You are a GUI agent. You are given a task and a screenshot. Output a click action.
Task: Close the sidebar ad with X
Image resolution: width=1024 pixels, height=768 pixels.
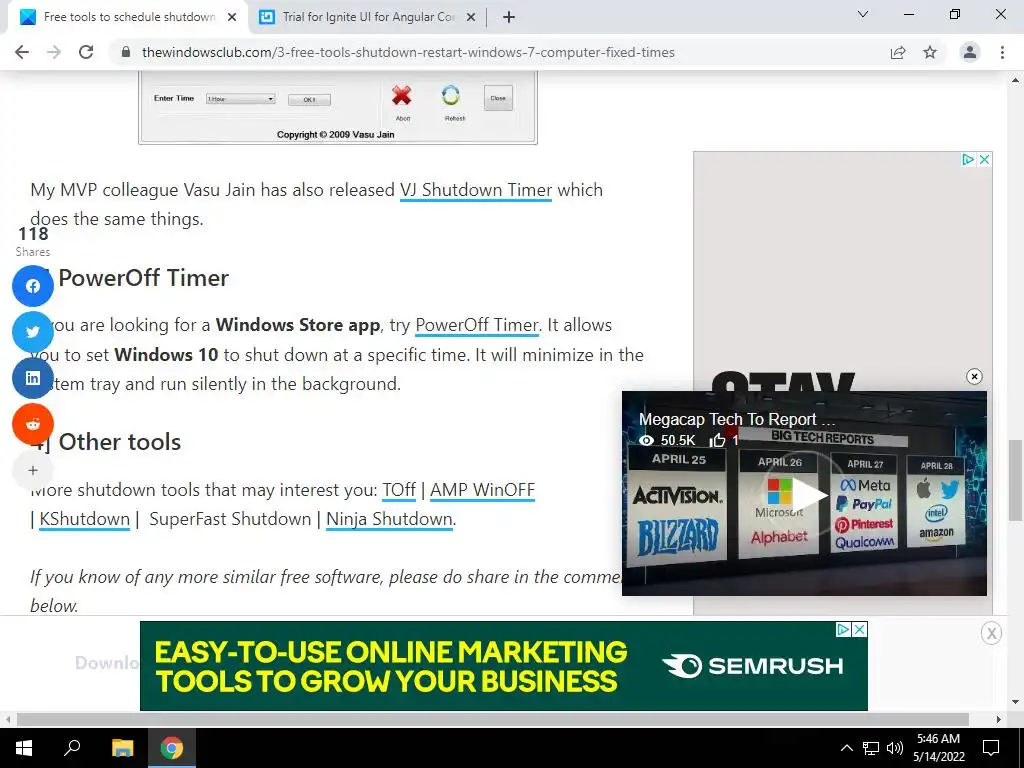[985, 159]
